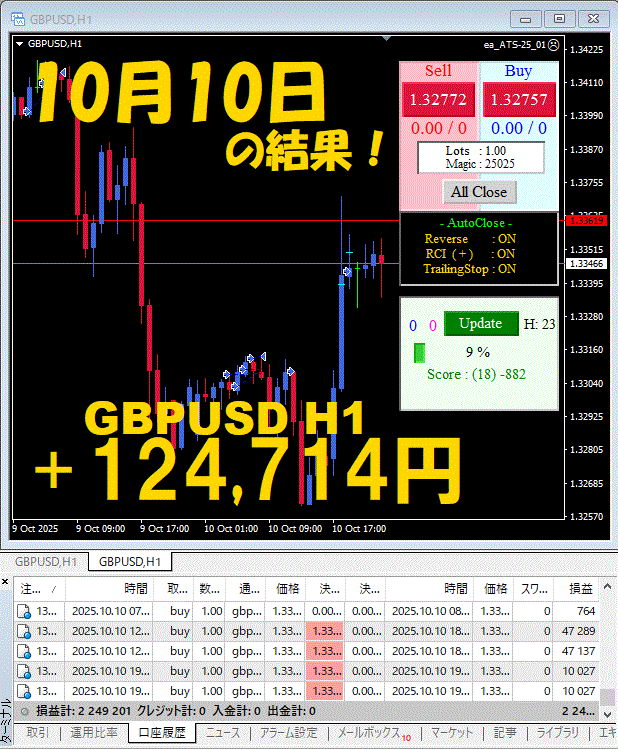Screen dimensions: 618x749
Task: Select profit value 47 137 cell
Action: [x=576, y=652]
